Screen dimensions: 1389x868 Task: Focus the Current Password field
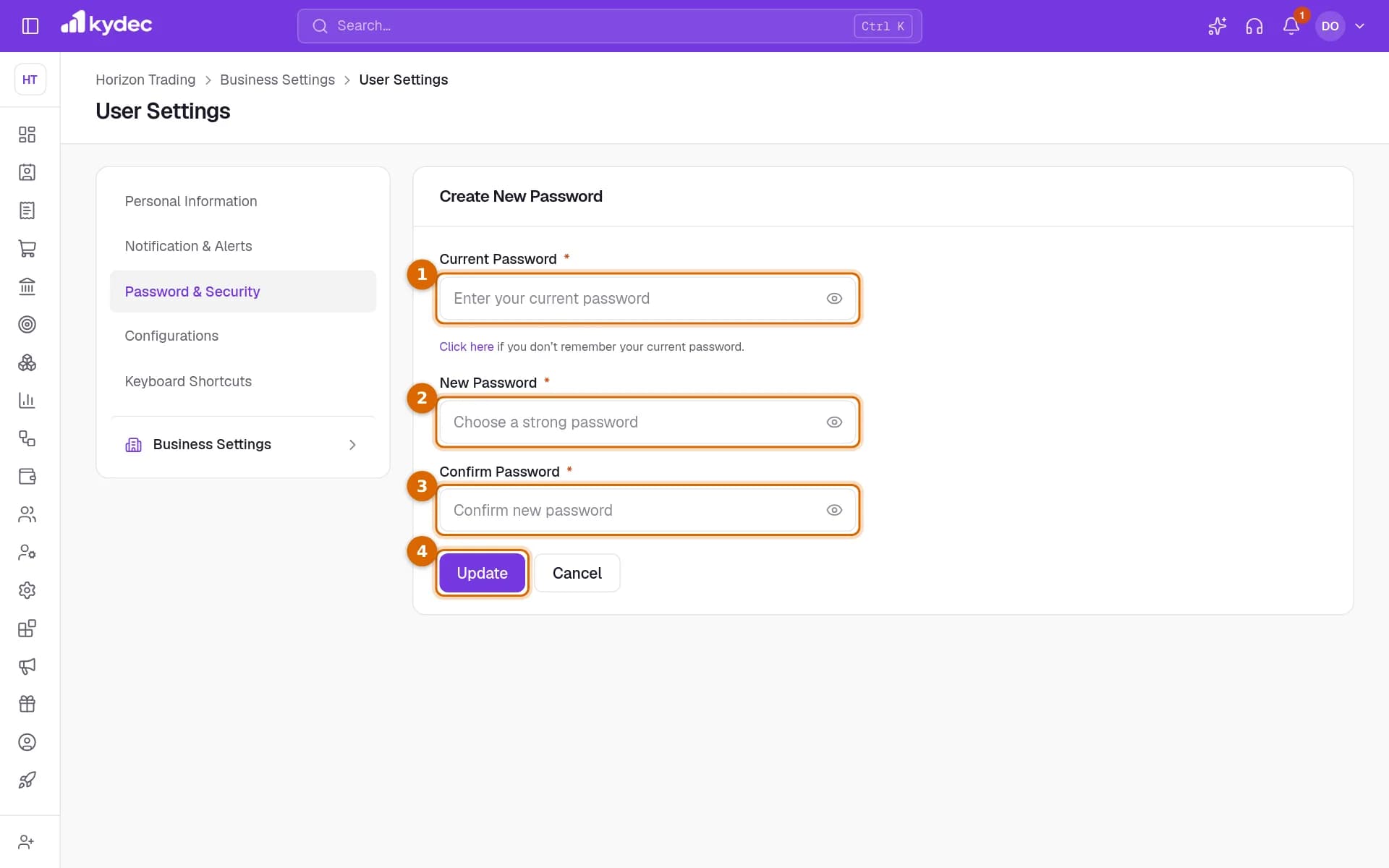point(648,299)
